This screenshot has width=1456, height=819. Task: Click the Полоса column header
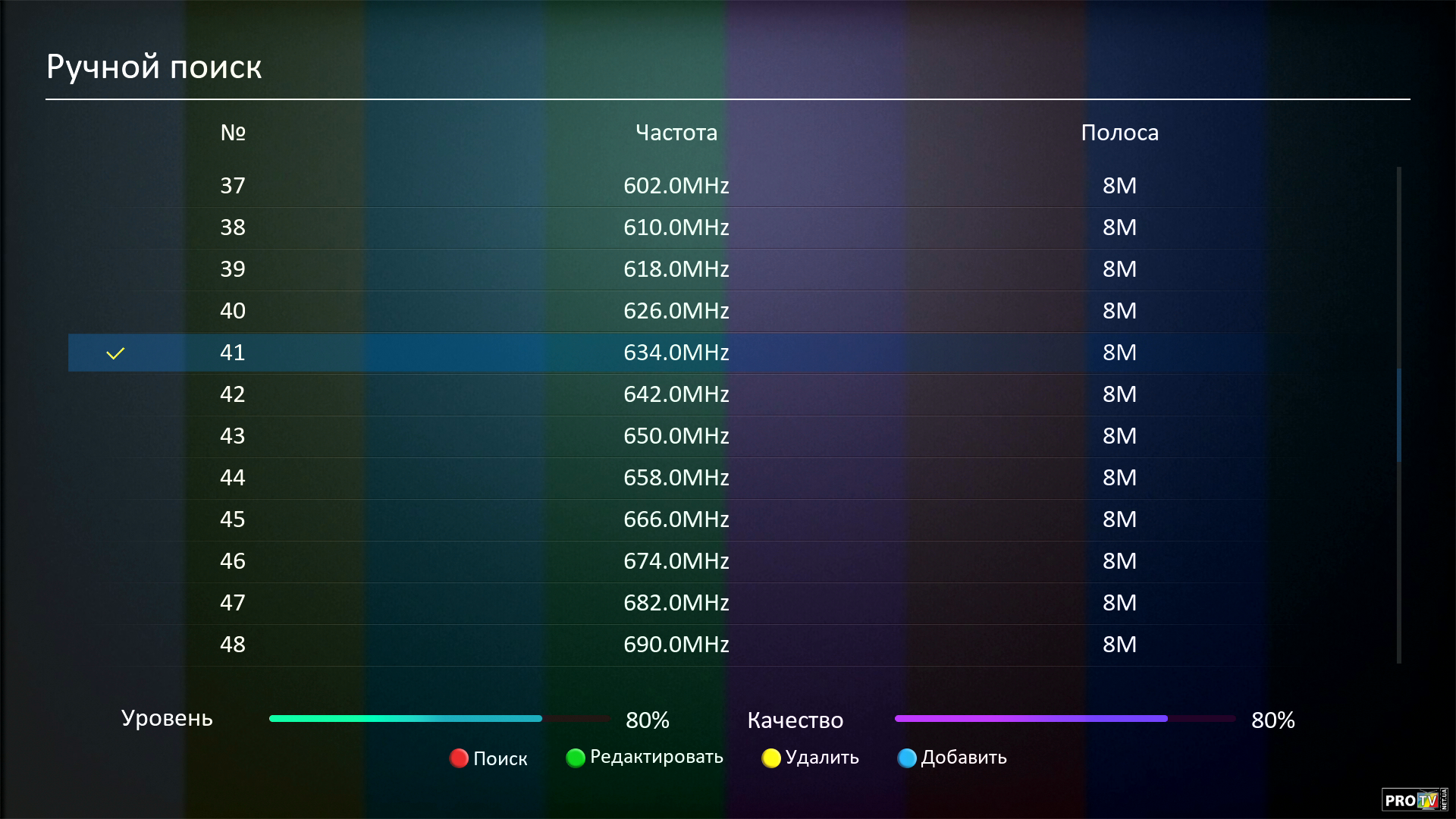tap(1119, 133)
